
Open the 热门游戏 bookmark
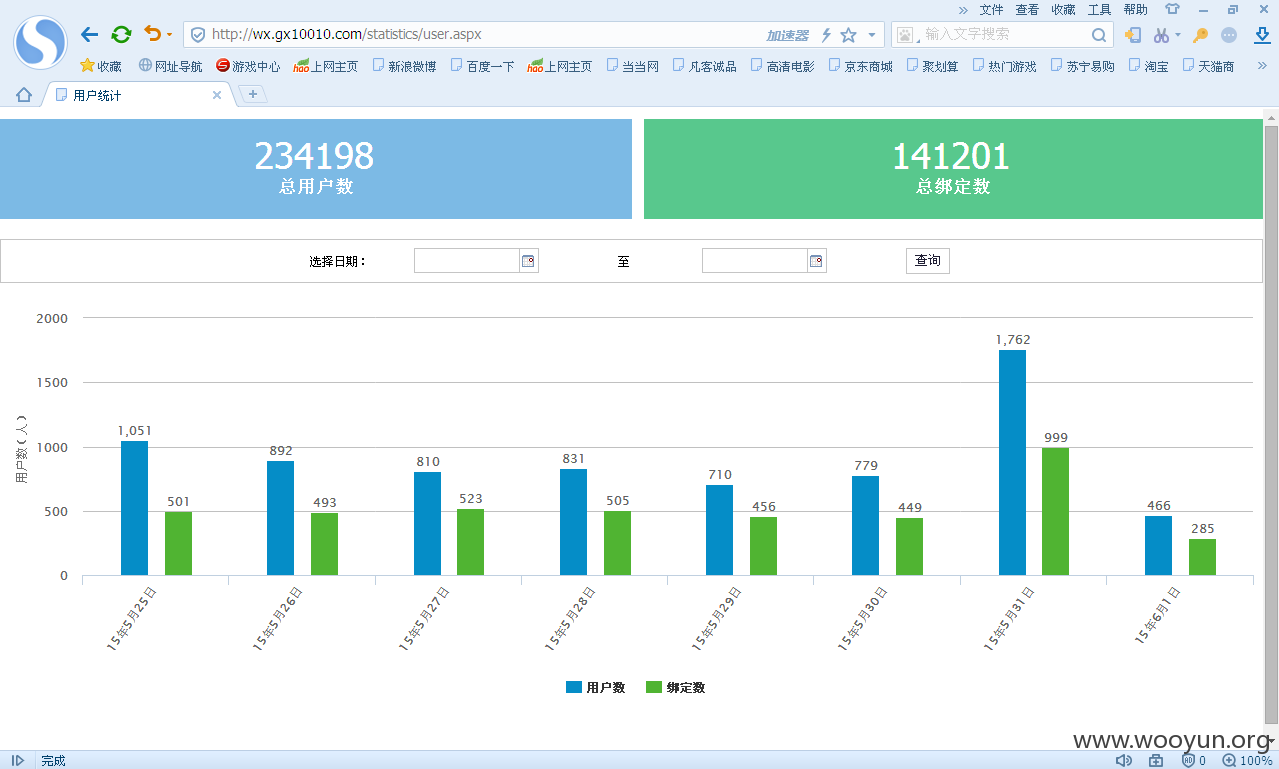1004,66
